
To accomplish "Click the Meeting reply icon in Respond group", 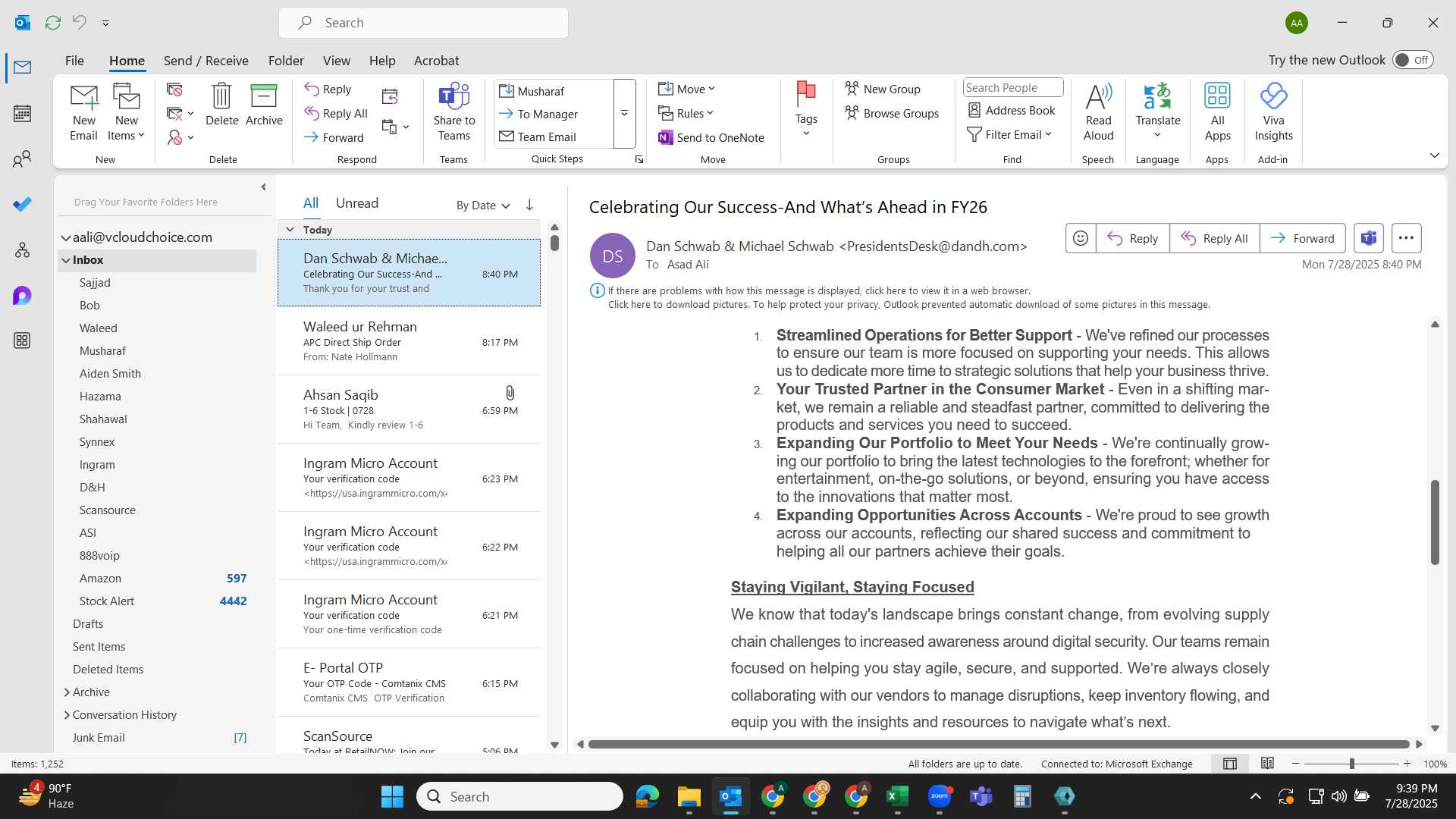I will pyautogui.click(x=390, y=96).
